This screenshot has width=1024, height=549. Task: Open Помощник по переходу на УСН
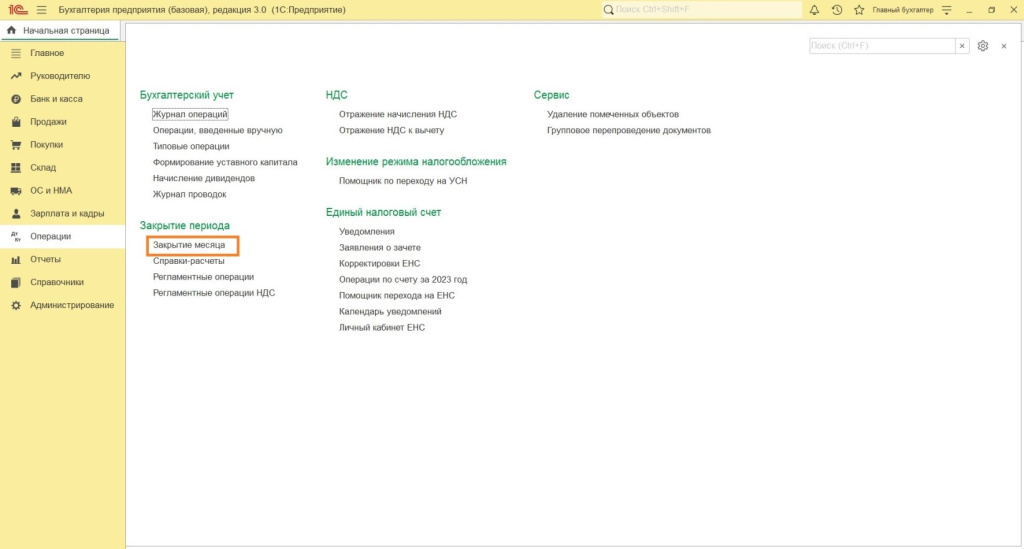[403, 181]
